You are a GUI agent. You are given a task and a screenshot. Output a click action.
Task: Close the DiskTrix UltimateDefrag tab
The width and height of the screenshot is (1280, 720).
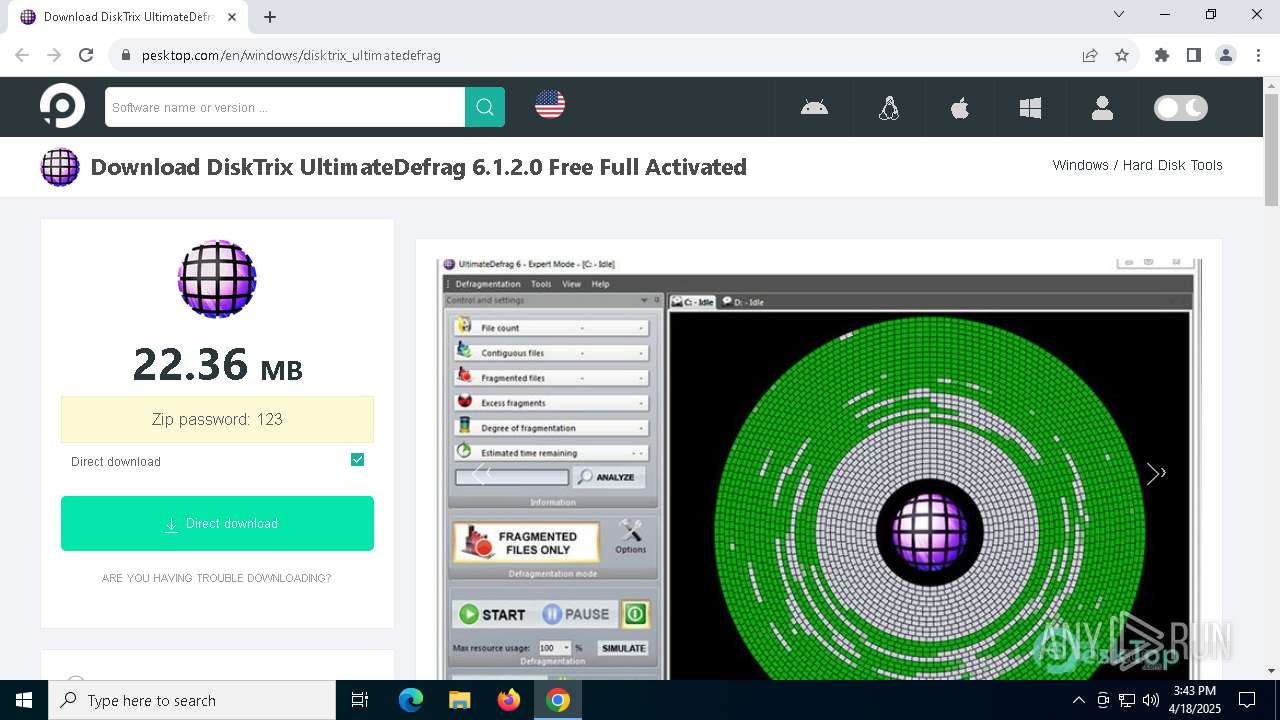[234, 16]
